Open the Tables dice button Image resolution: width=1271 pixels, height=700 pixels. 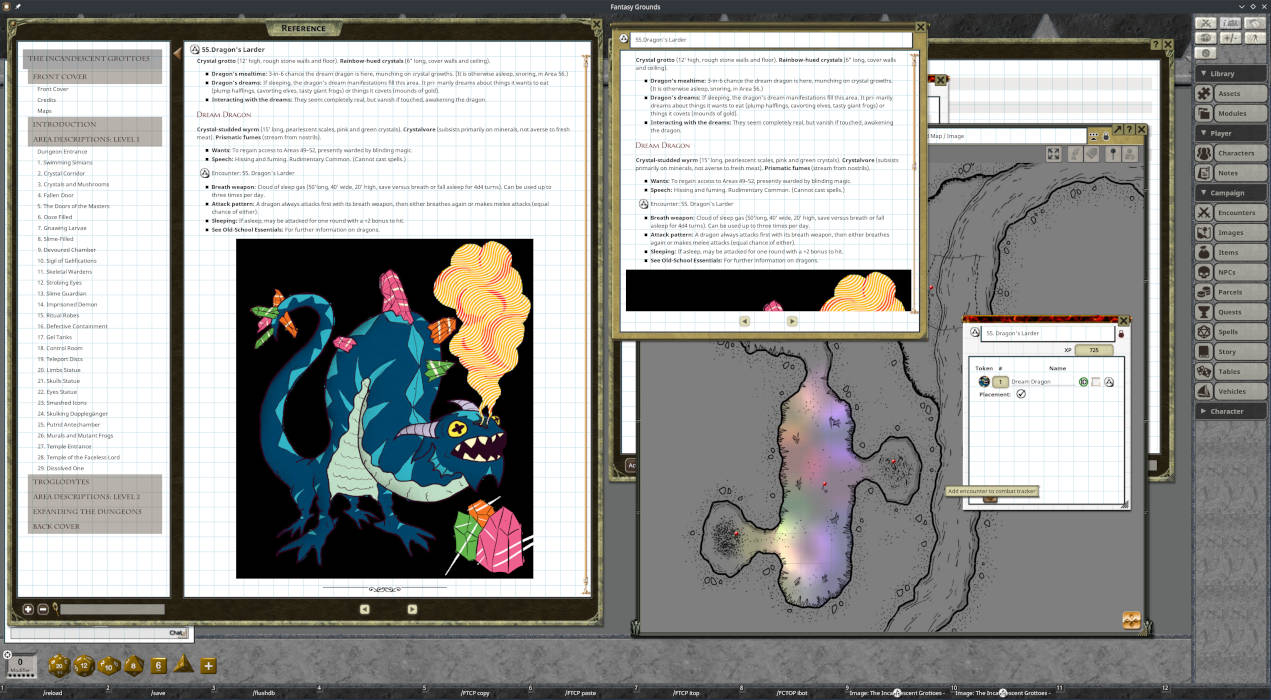1230,371
